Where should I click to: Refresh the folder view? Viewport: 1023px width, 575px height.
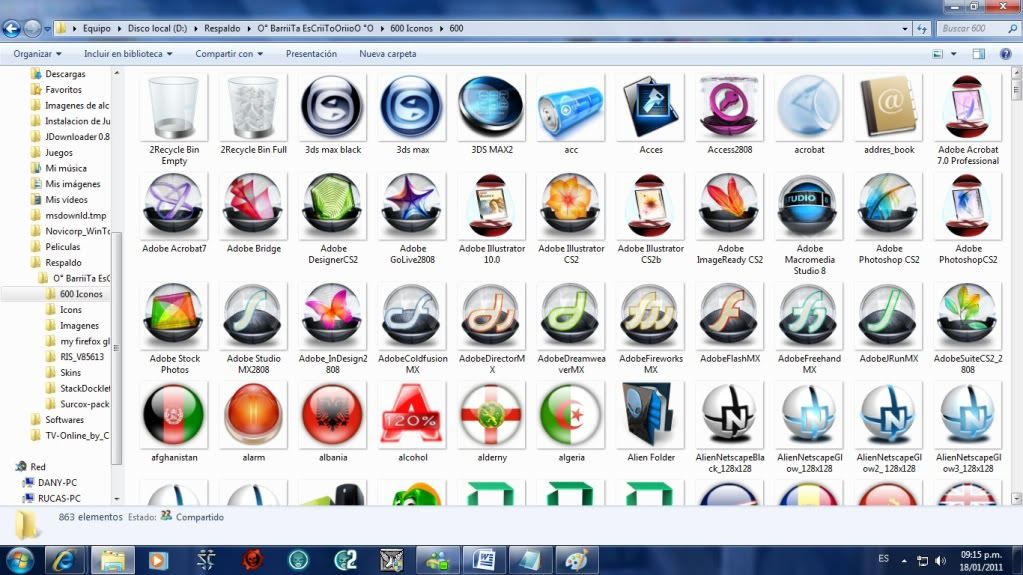coord(922,29)
